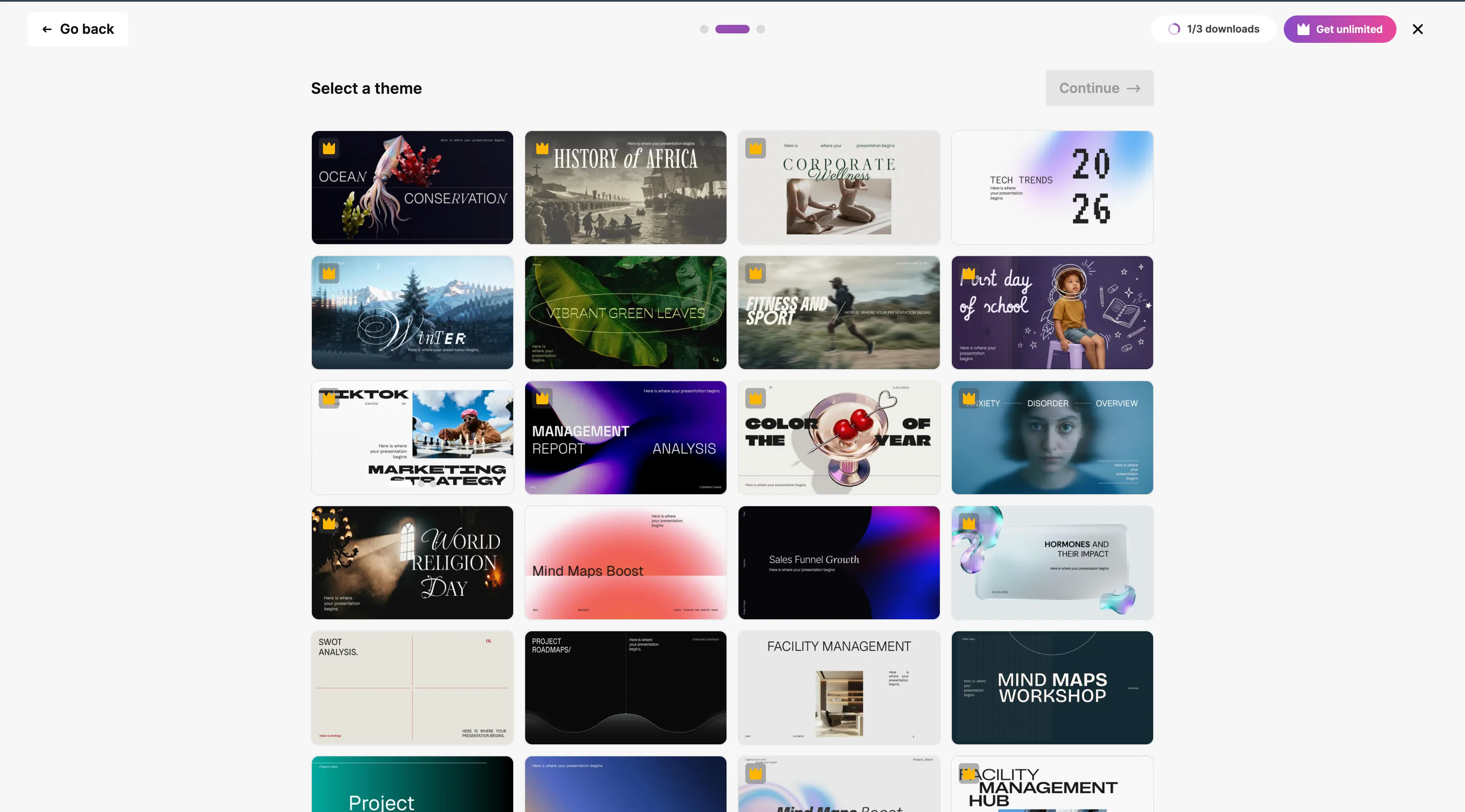Click the premium crown on Ocean Conservation theme
Viewport: 1465px width, 812px height.
[329, 149]
